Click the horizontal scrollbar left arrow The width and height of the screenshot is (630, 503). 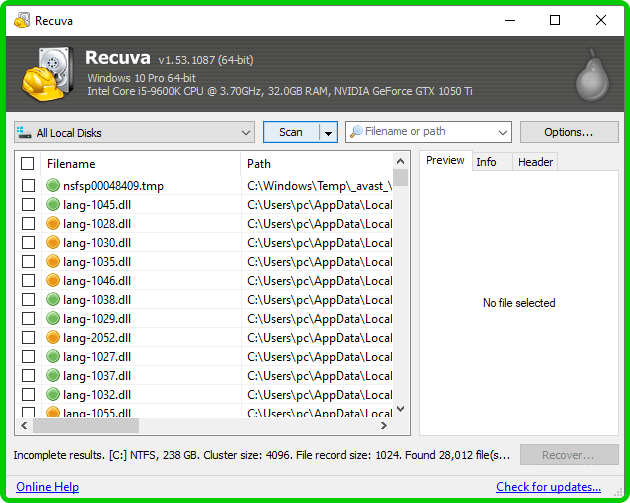[24, 425]
